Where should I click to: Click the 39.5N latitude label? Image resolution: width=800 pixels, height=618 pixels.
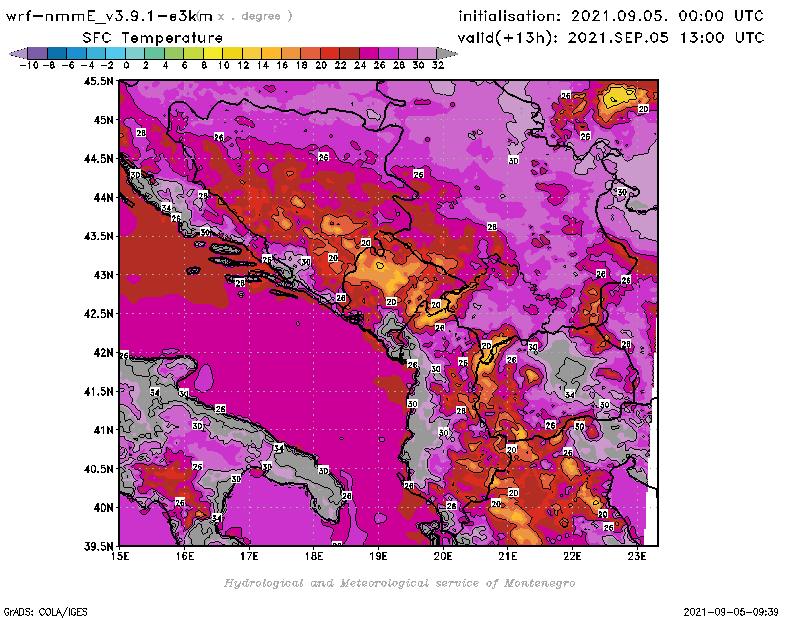(98, 546)
